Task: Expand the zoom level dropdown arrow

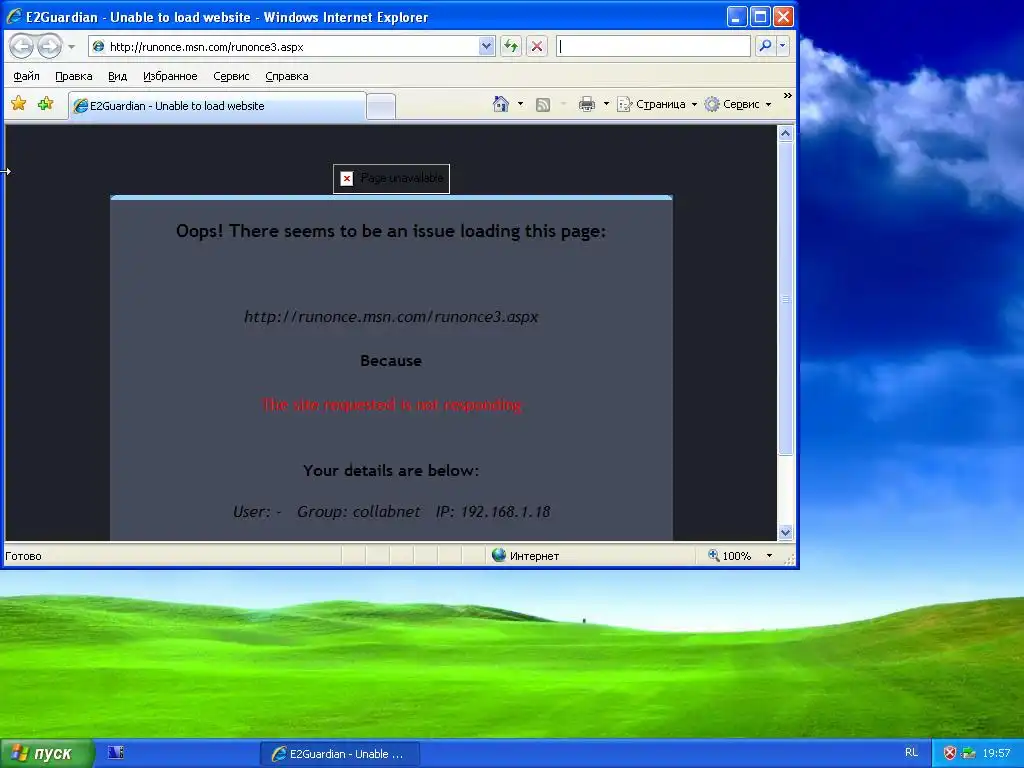Action: point(769,556)
